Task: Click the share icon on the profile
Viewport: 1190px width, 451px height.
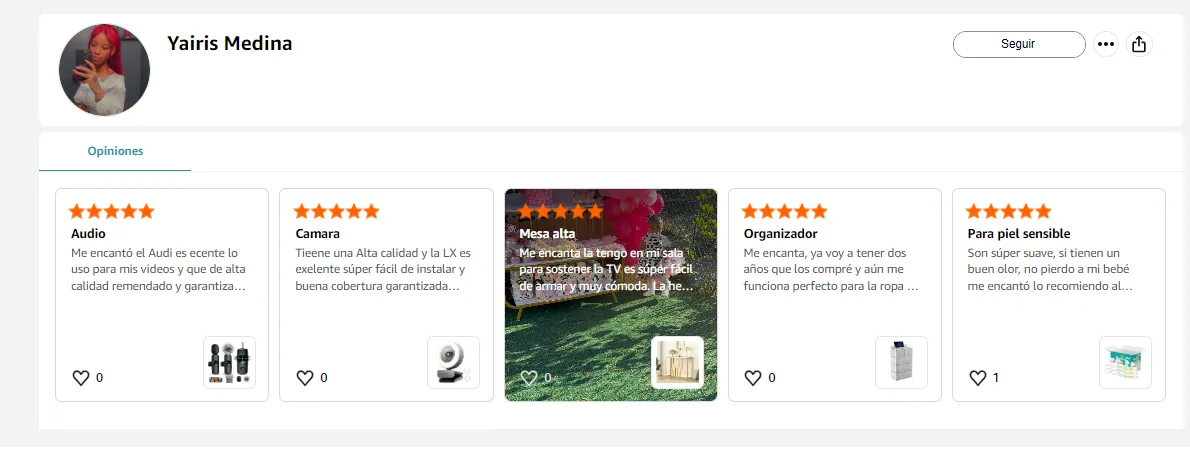Action: [1138, 44]
